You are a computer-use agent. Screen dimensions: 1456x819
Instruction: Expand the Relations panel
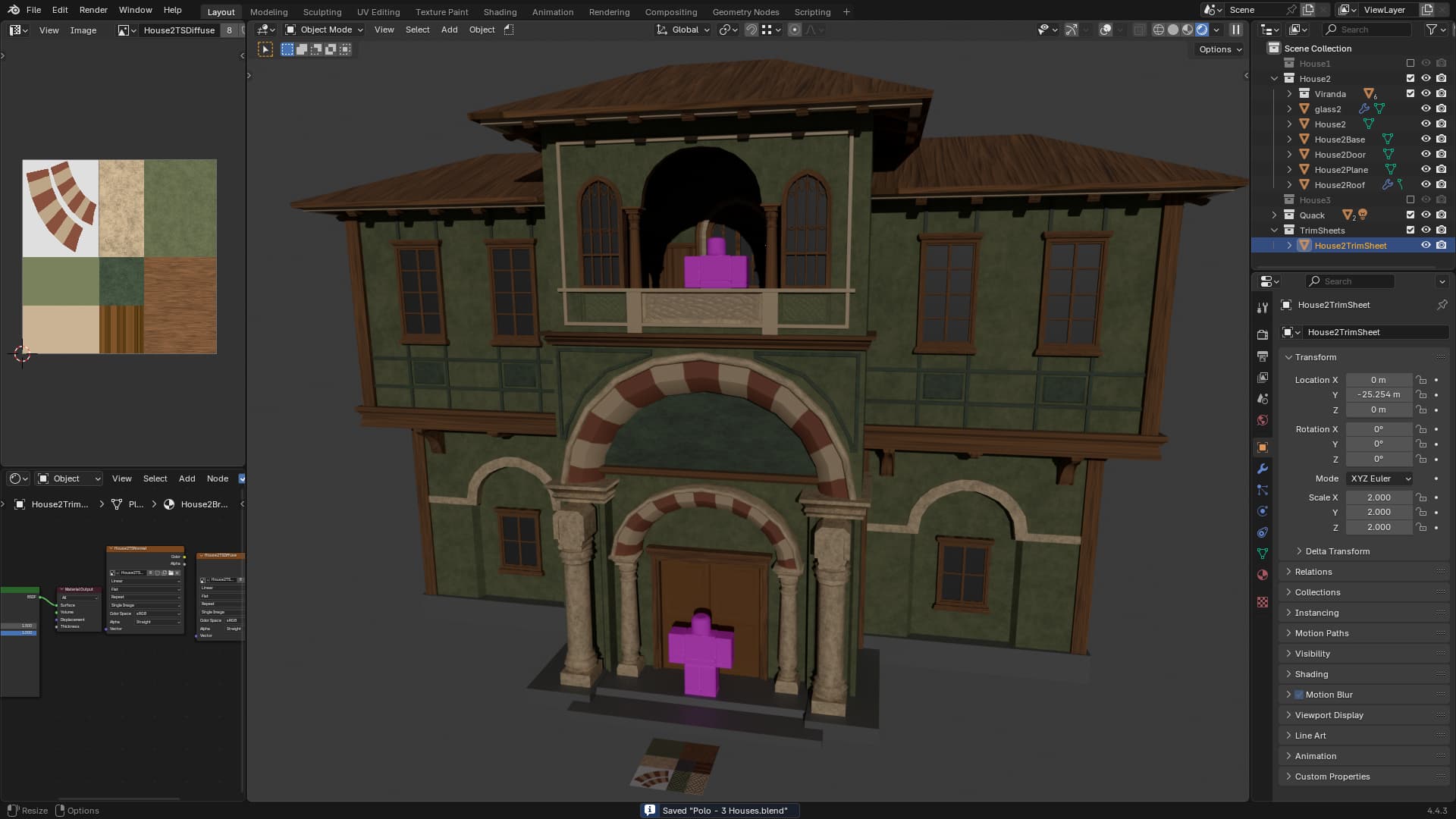(1313, 572)
